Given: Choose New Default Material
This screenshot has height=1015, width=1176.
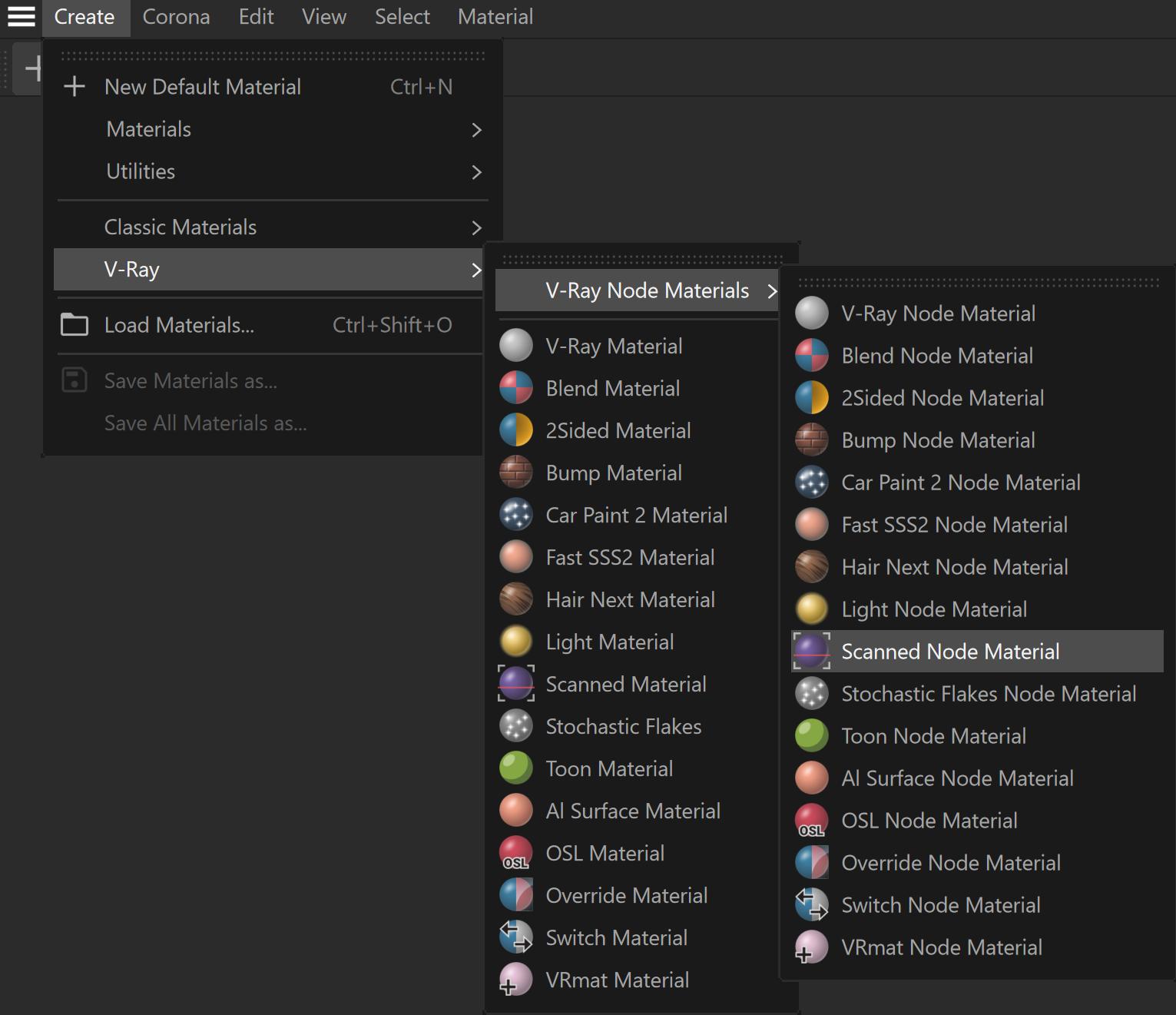Looking at the screenshot, I should coord(272,87).
